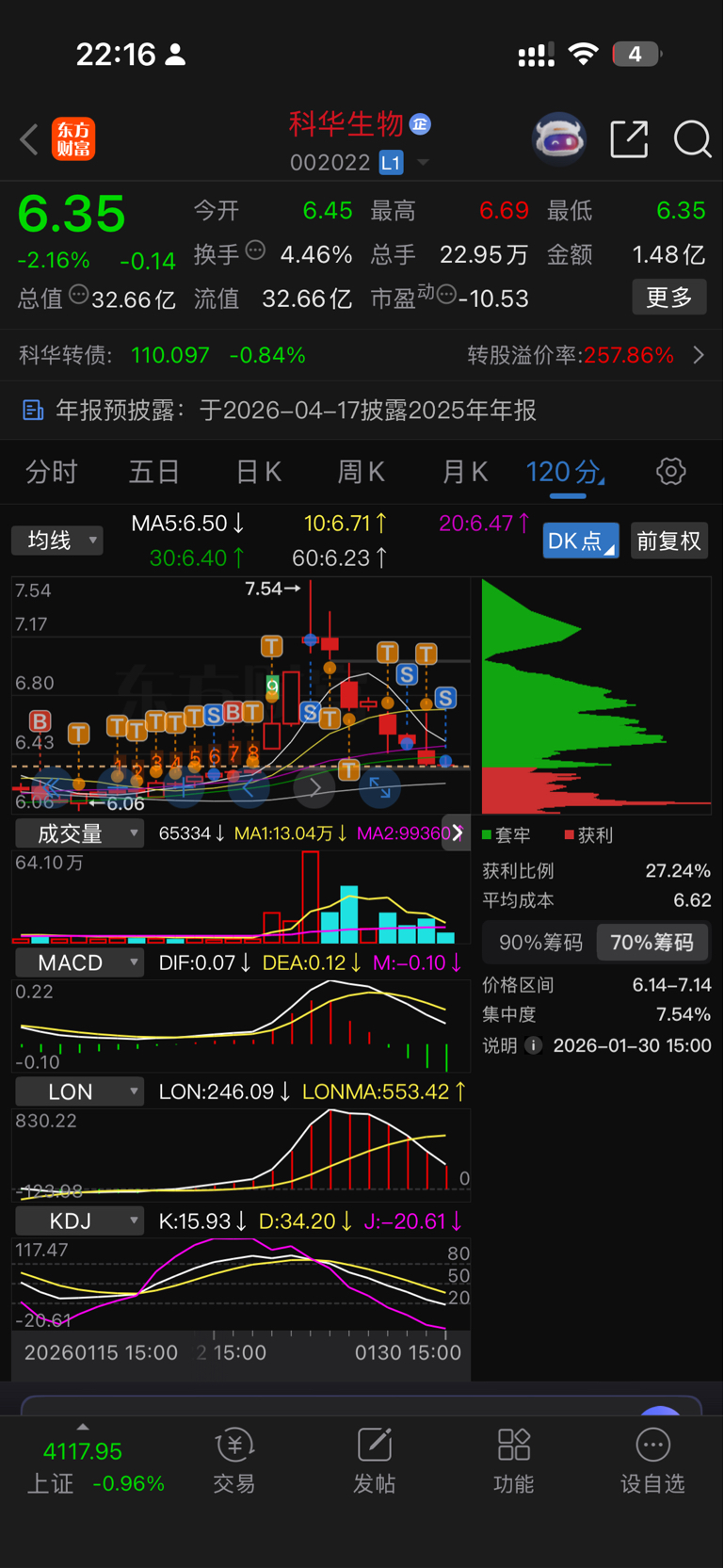Switch to the 月K tab
Image resolution: width=724 pixels, height=1568 pixels.
click(464, 472)
